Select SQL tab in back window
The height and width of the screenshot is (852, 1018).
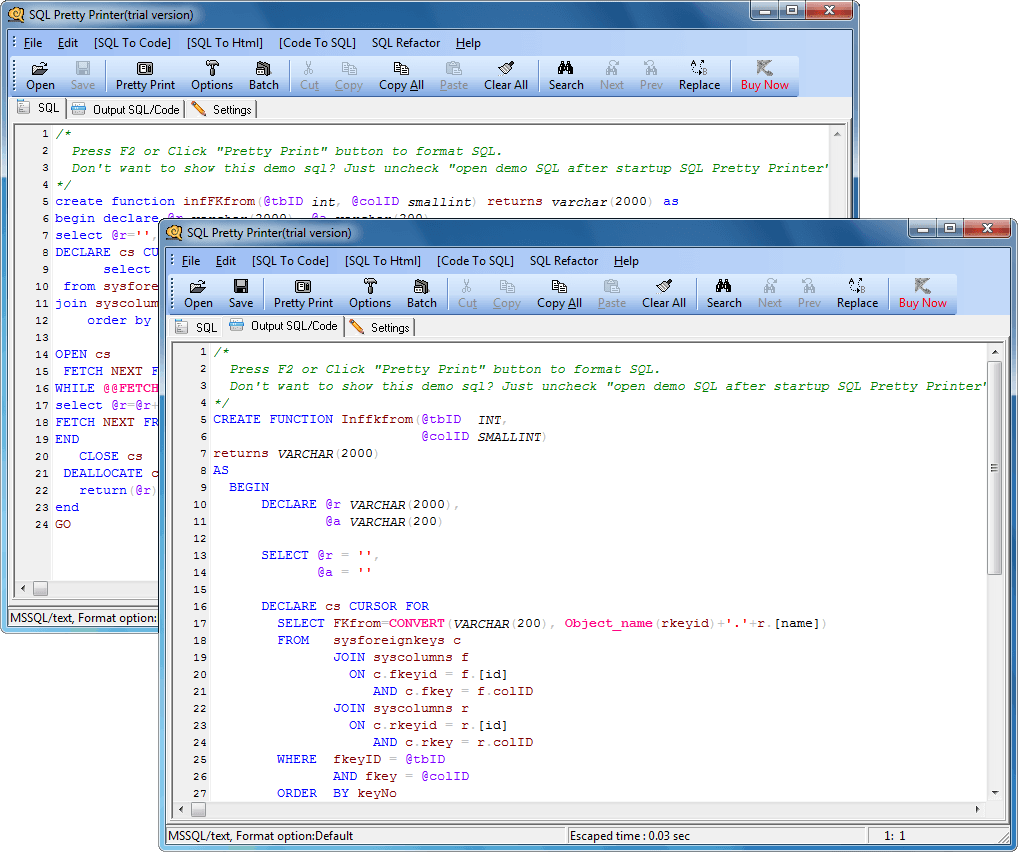tap(40, 108)
